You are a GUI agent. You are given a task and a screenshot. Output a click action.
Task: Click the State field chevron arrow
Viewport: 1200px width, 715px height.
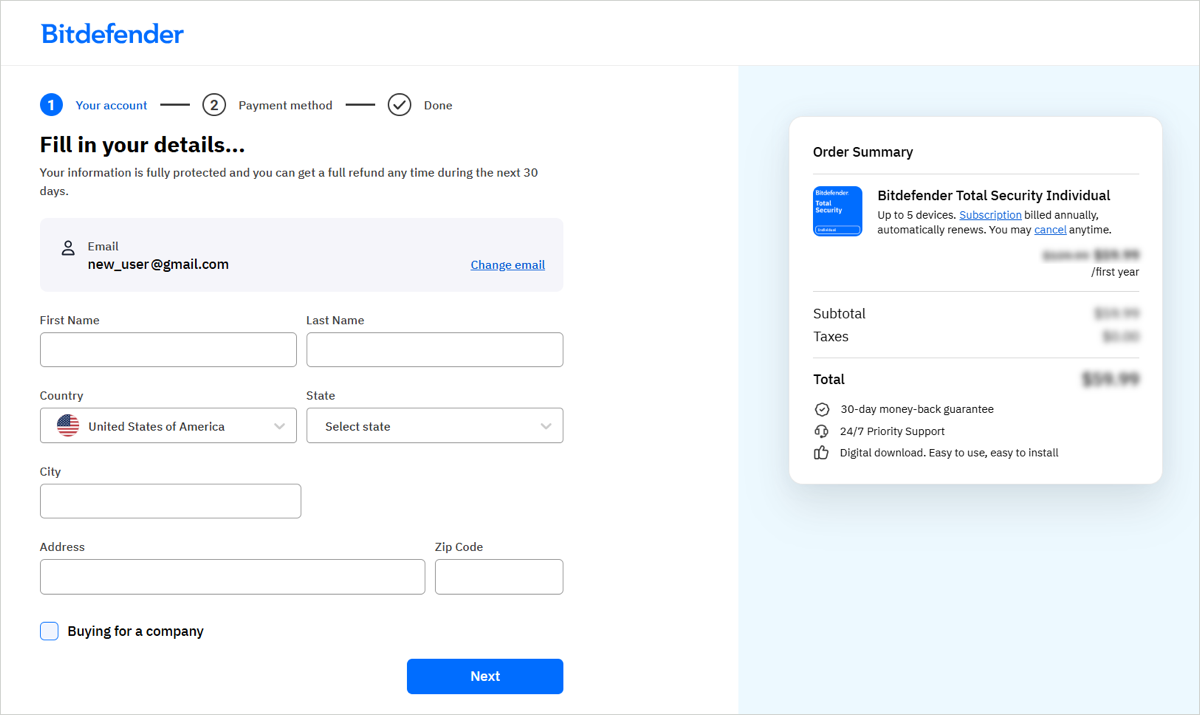[x=546, y=425]
